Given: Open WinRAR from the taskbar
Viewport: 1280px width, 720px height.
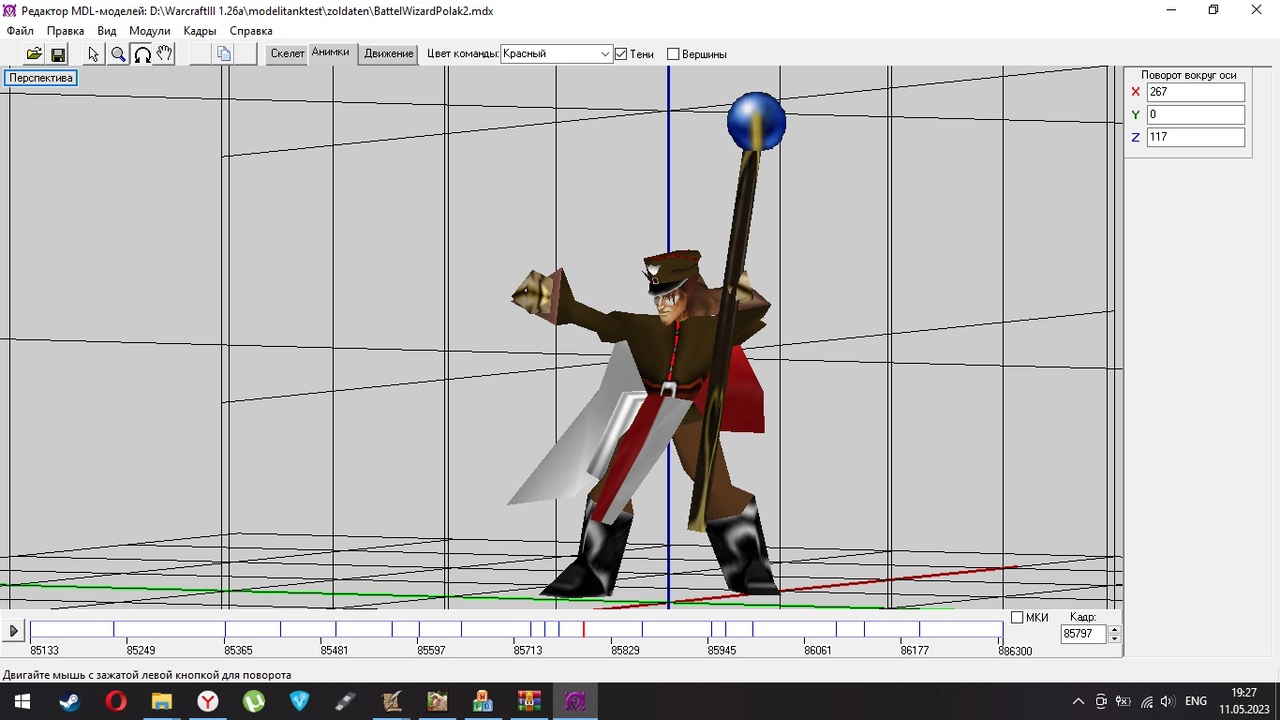Looking at the screenshot, I should 529,701.
